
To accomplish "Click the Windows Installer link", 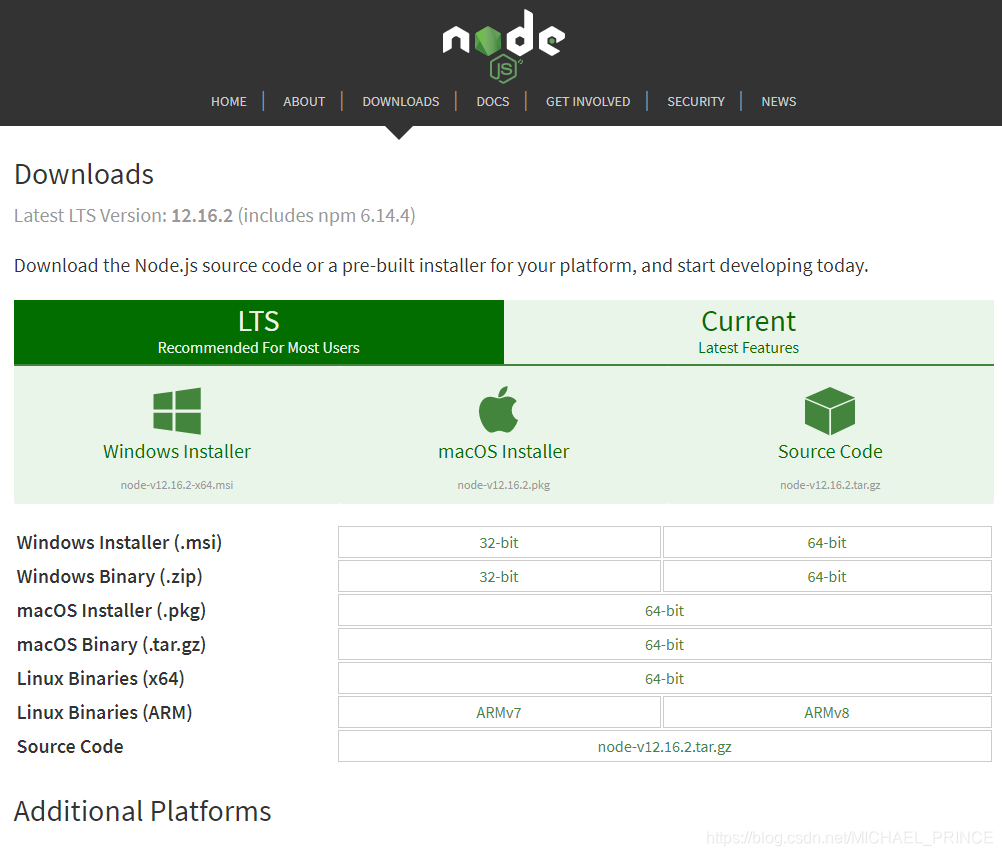I will (x=177, y=452).
